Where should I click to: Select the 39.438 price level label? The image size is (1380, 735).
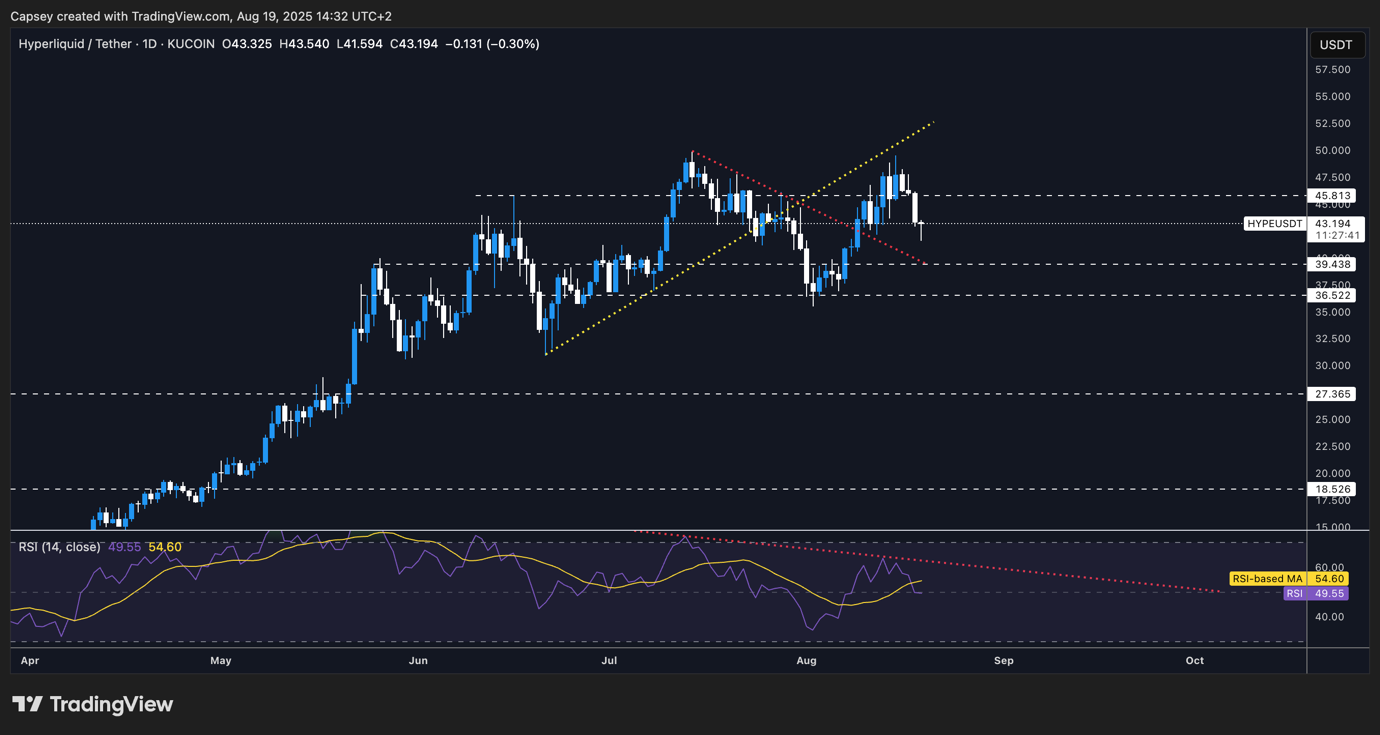click(1335, 265)
